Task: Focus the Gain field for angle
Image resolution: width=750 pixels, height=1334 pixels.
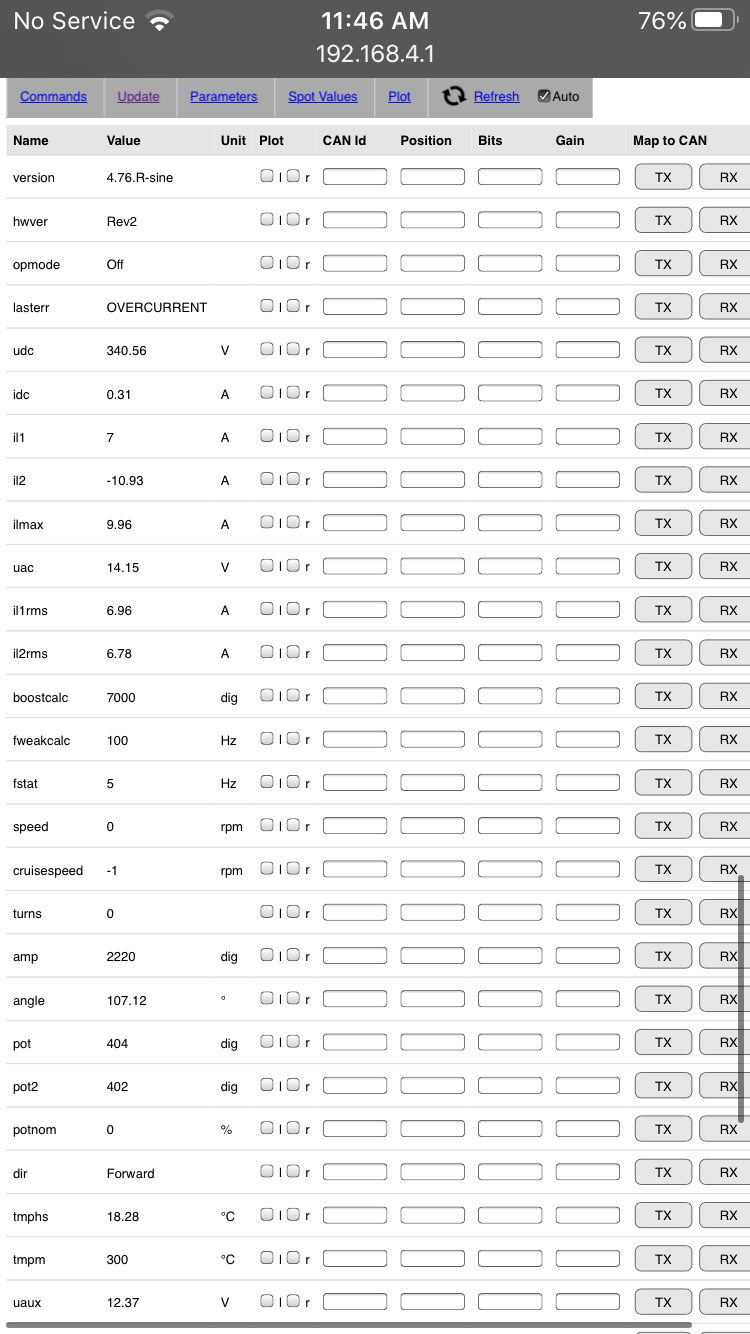Action: click(587, 999)
